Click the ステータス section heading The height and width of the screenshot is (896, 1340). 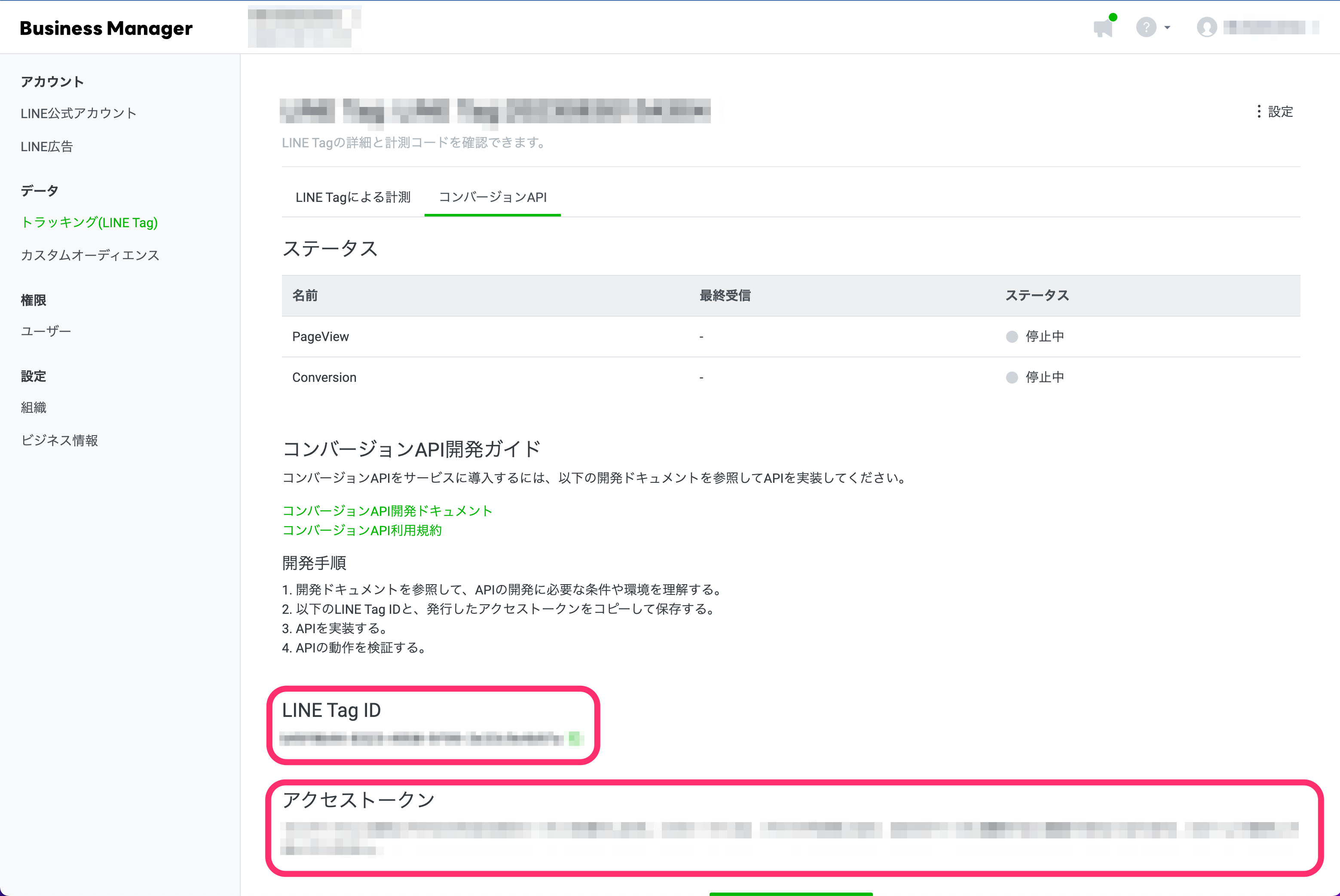(x=330, y=249)
